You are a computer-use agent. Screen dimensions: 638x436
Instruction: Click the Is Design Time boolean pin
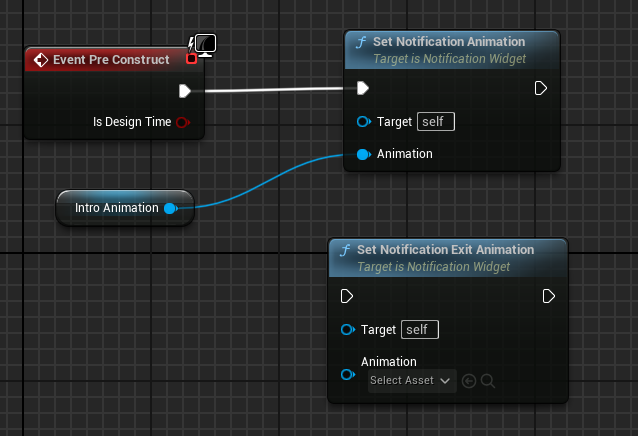[x=183, y=122]
